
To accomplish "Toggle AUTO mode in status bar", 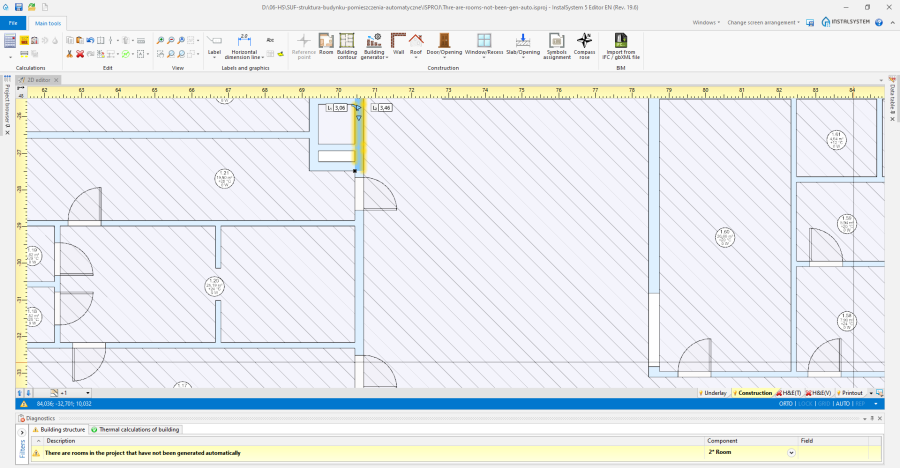I will pos(843,404).
